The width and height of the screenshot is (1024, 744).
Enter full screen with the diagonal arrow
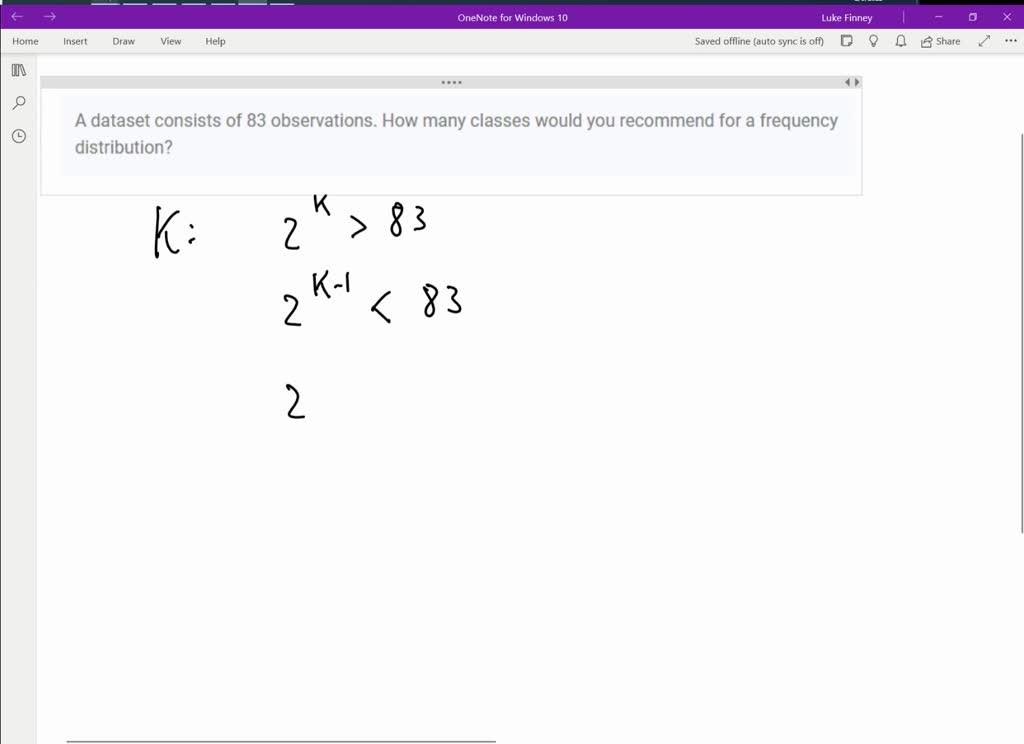pos(984,41)
